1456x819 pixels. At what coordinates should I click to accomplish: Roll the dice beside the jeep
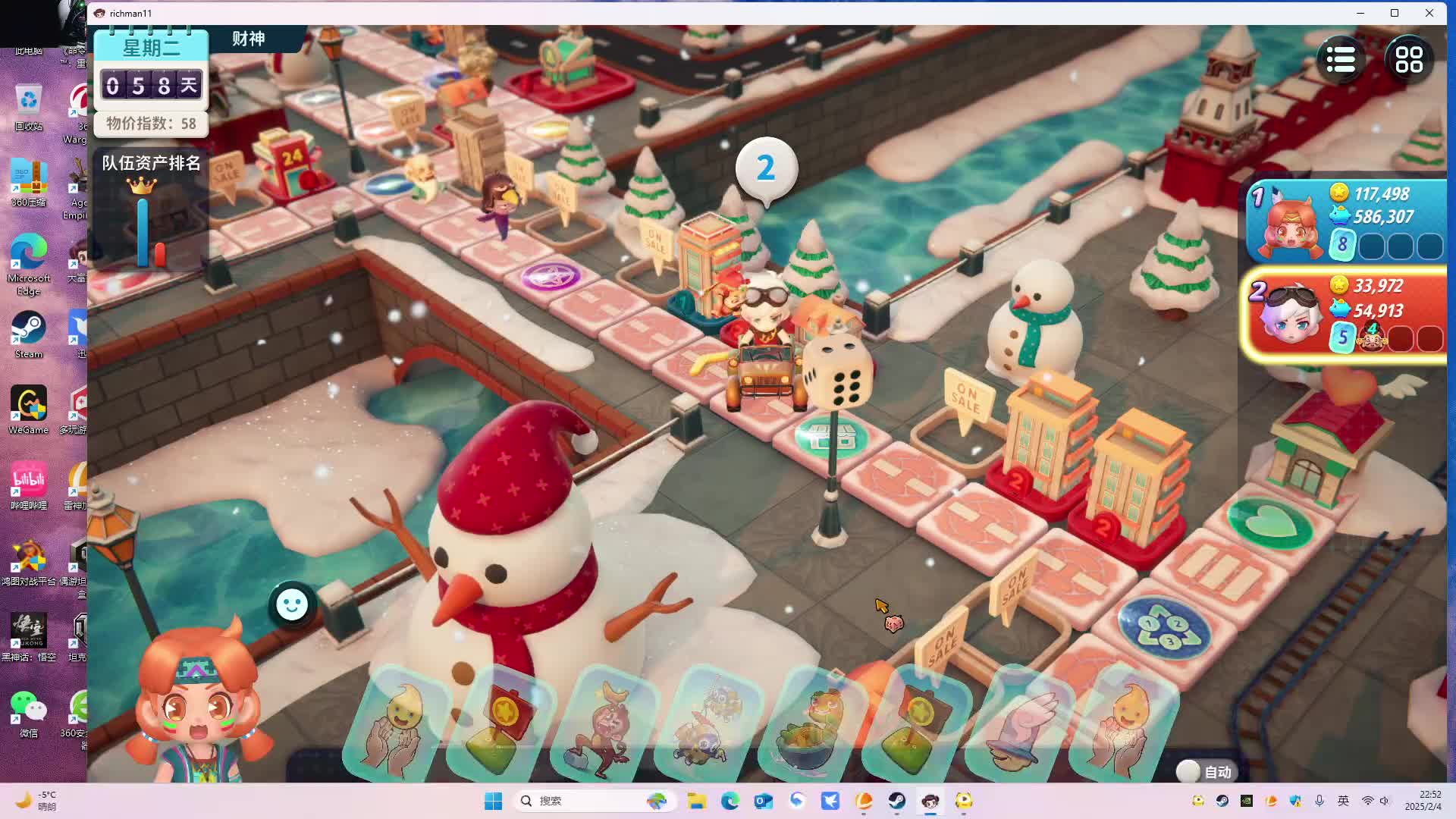click(839, 372)
